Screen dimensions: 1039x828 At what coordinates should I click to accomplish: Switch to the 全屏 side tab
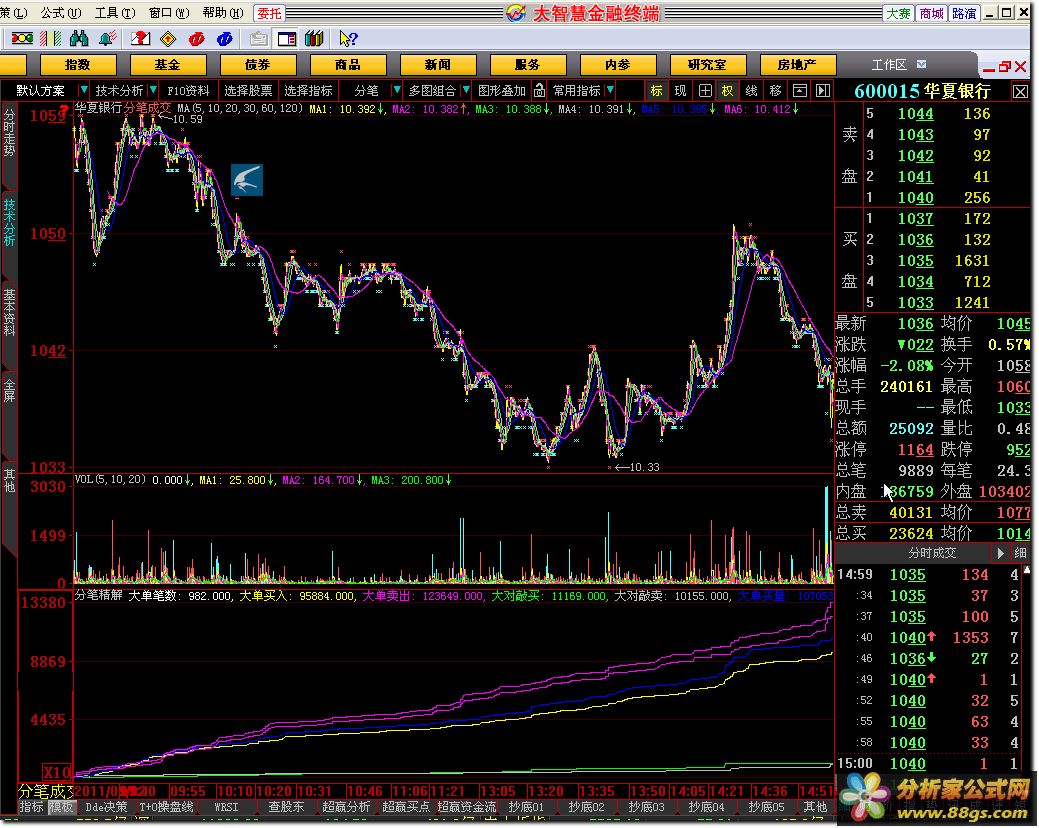pos(9,389)
